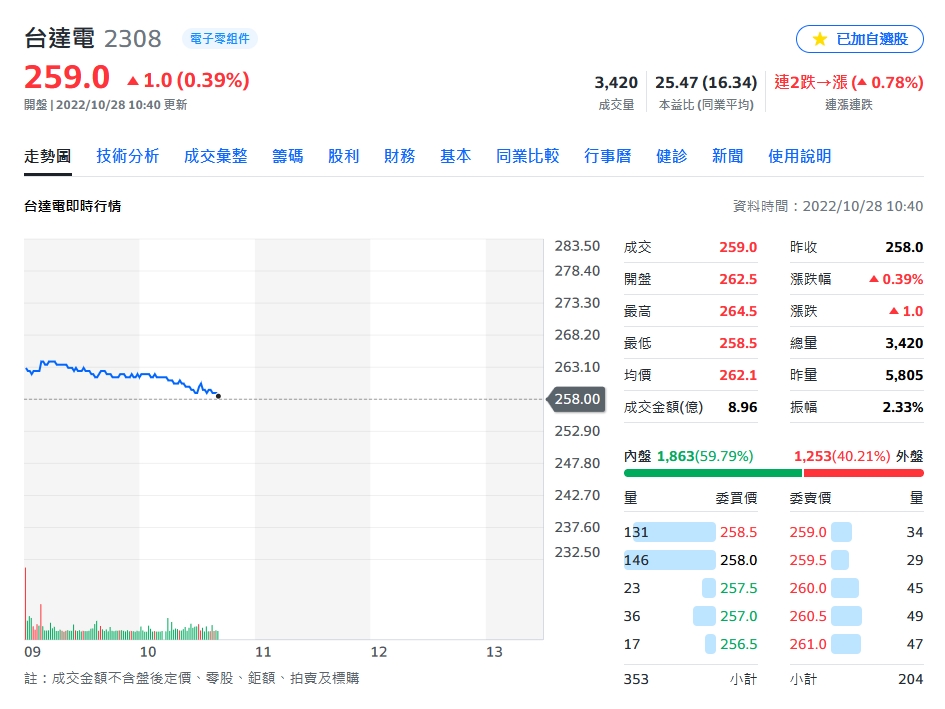
Task: Open the 股利 tab
Action: (344, 157)
